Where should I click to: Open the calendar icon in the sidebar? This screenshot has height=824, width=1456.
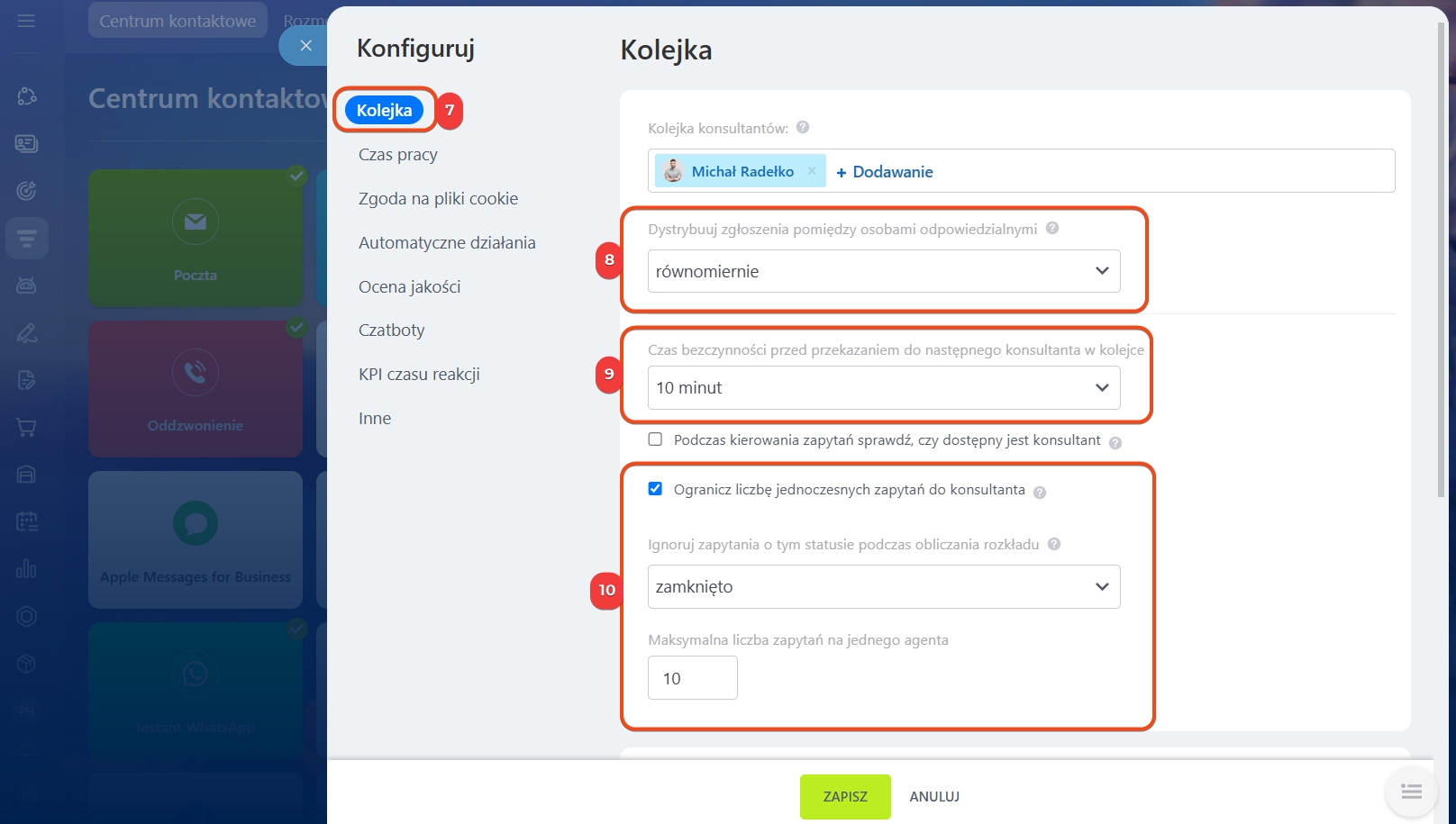click(x=26, y=521)
